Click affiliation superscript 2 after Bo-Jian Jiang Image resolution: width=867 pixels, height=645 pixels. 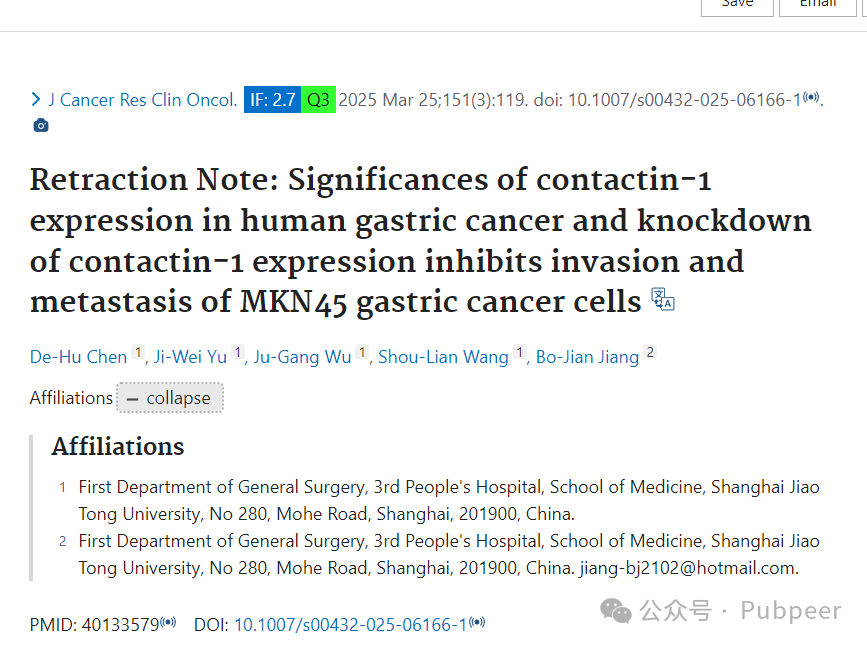tap(650, 352)
